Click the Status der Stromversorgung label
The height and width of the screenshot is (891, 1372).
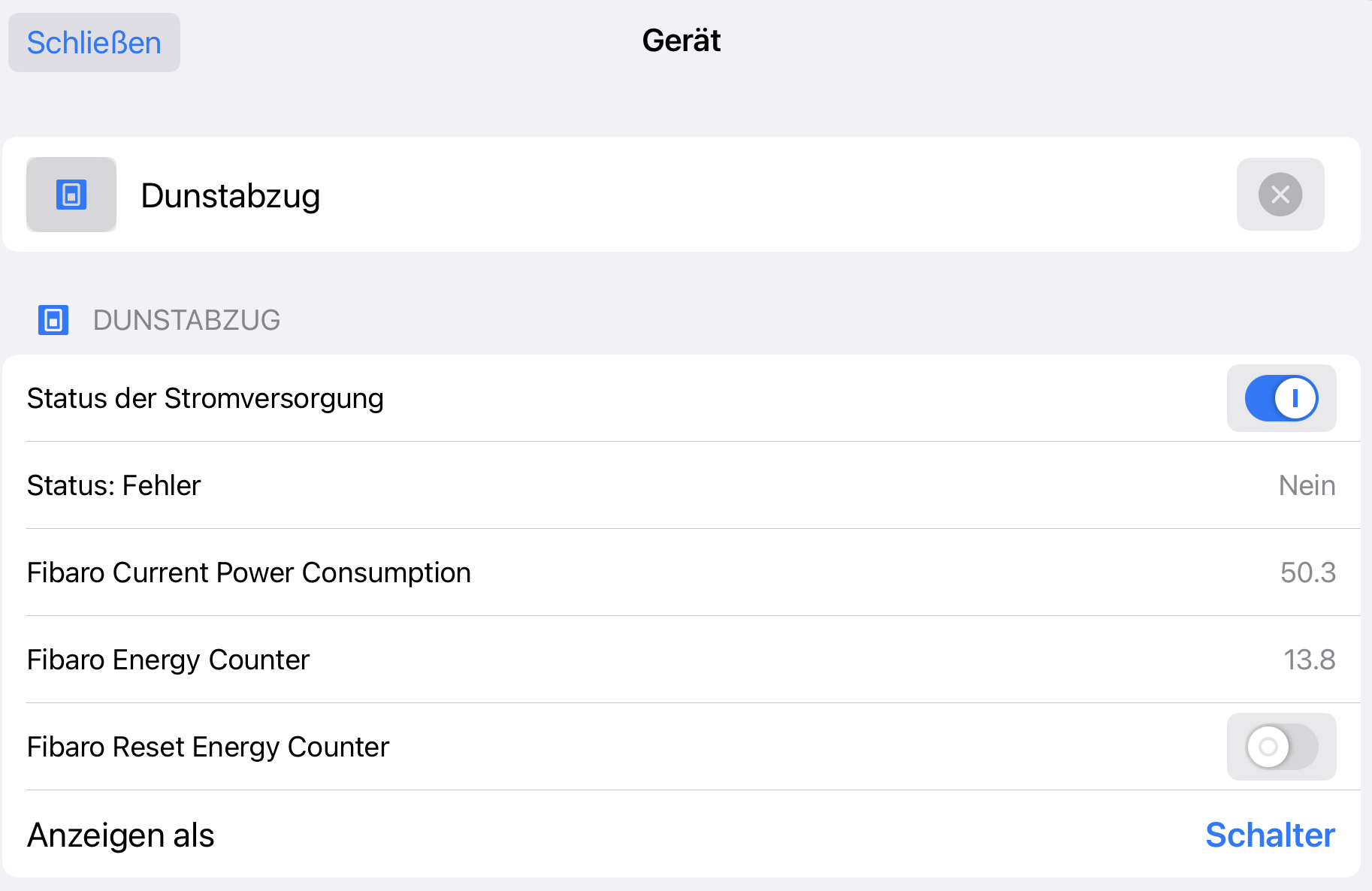click(x=205, y=398)
